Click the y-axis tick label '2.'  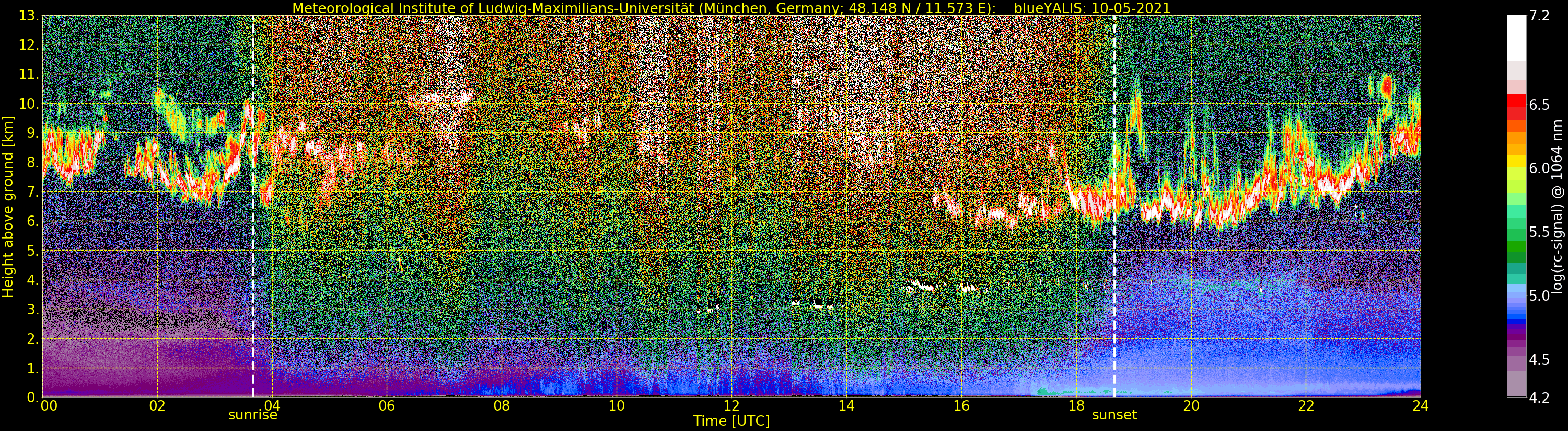pyautogui.click(x=32, y=338)
